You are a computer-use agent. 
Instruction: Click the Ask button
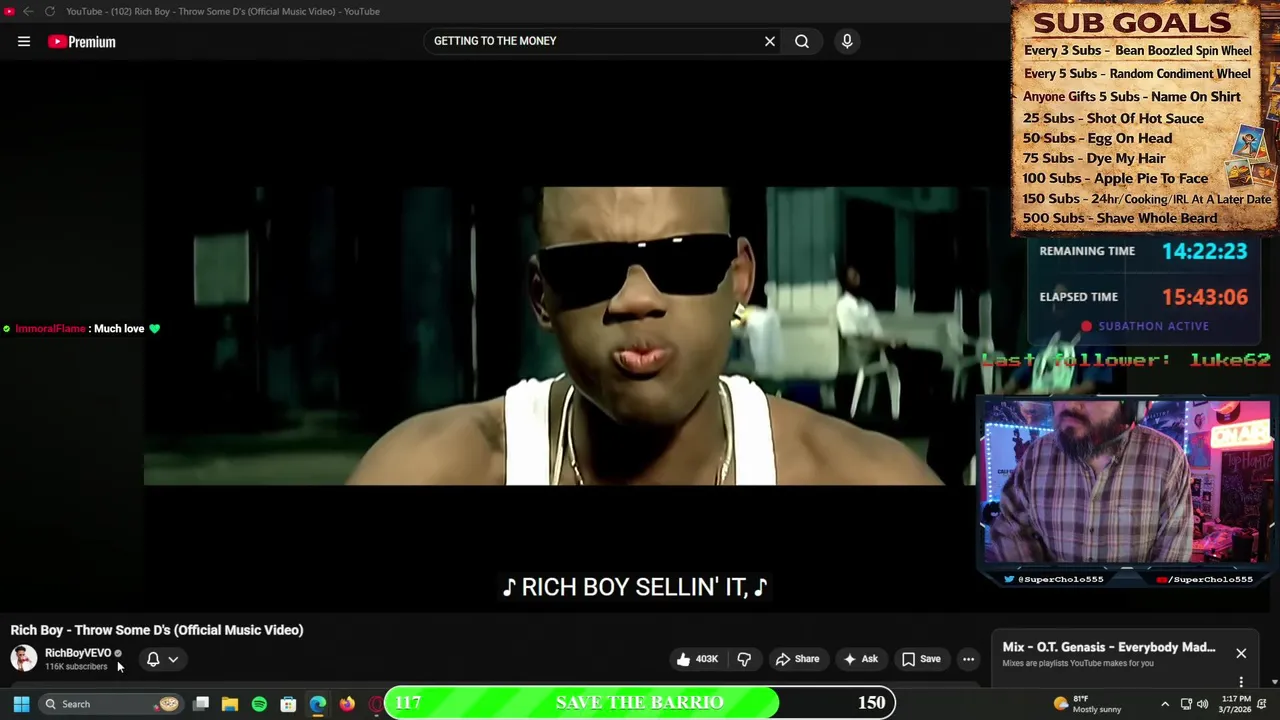(860, 659)
